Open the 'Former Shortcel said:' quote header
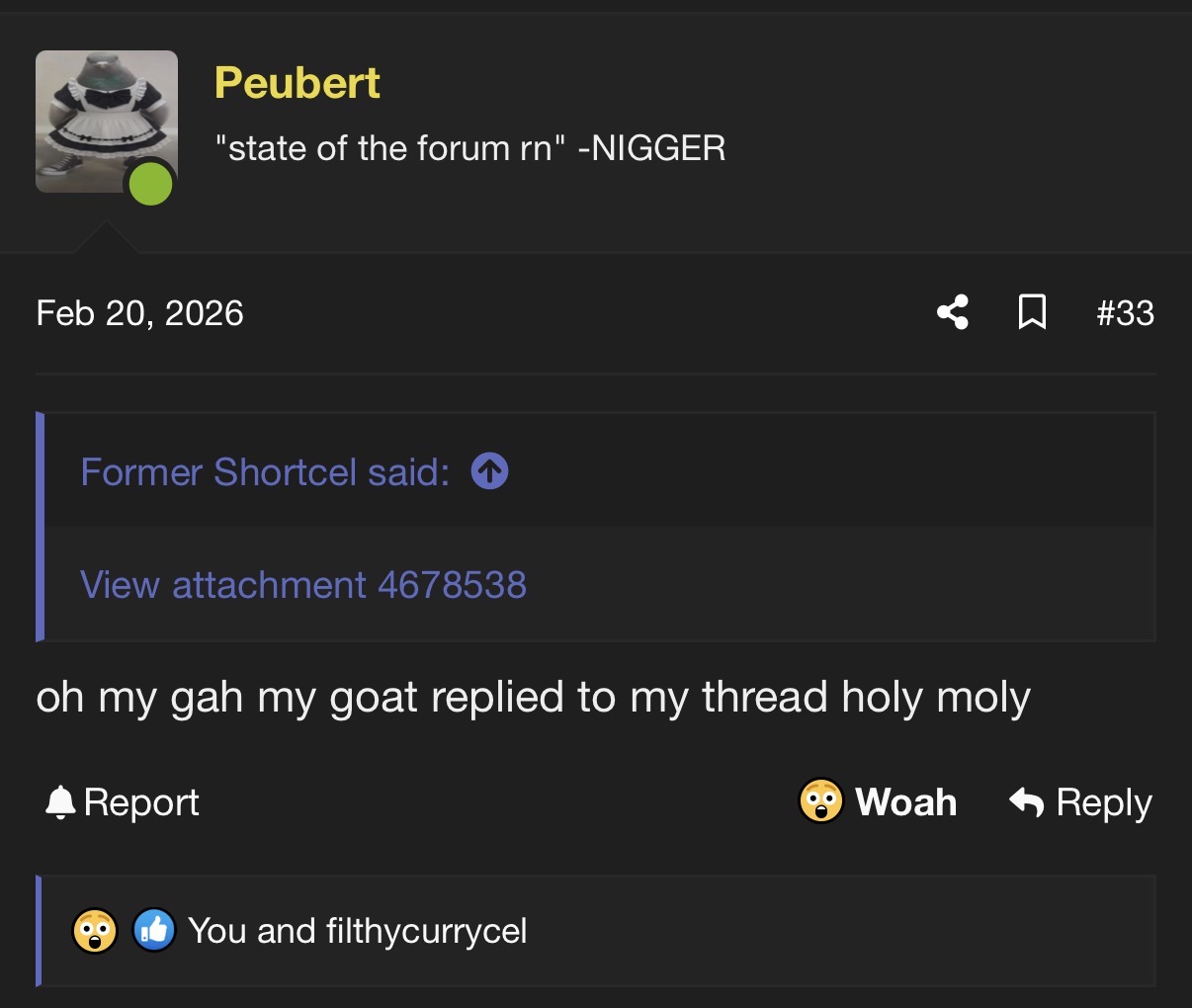 (265, 472)
